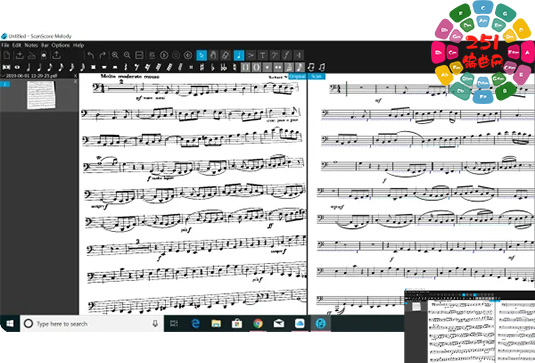Toggle parentheses on accidental

point(257,67)
